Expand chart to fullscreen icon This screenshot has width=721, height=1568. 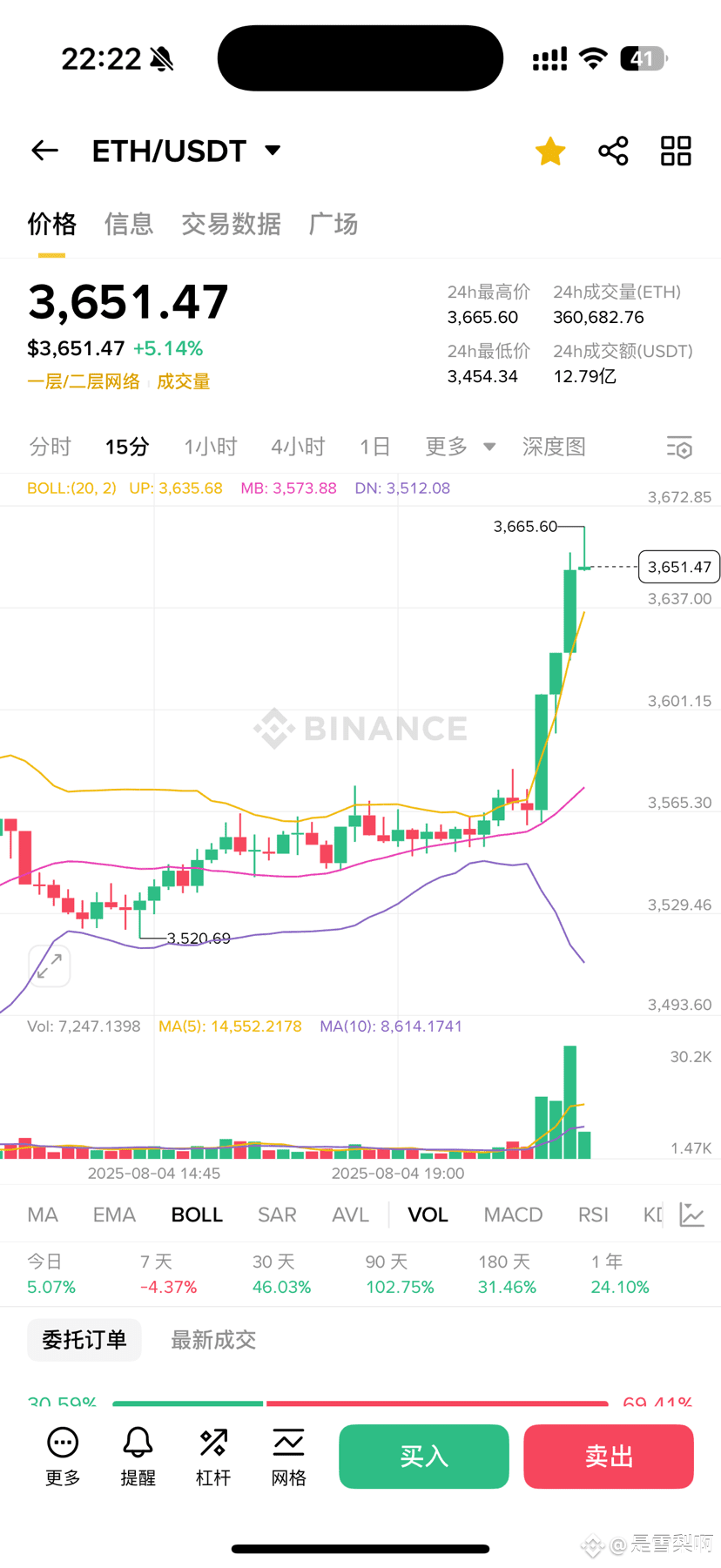coord(50,966)
